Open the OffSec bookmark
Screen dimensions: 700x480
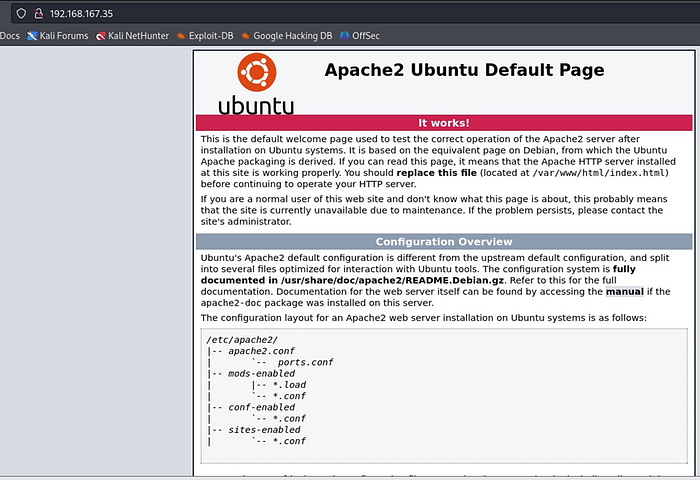click(360, 36)
